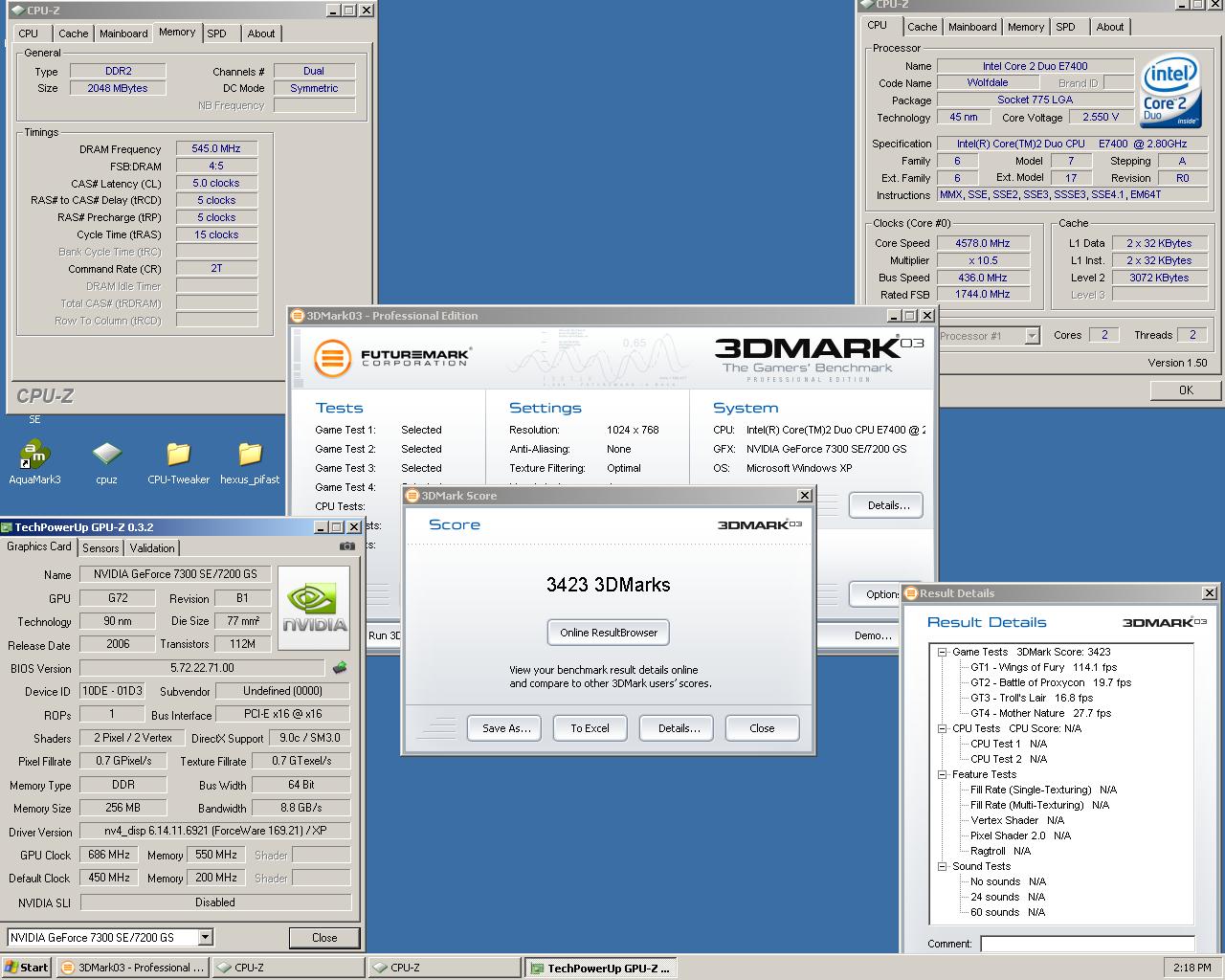Click the Windows Start button
The image size is (1225, 980).
(27, 968)
